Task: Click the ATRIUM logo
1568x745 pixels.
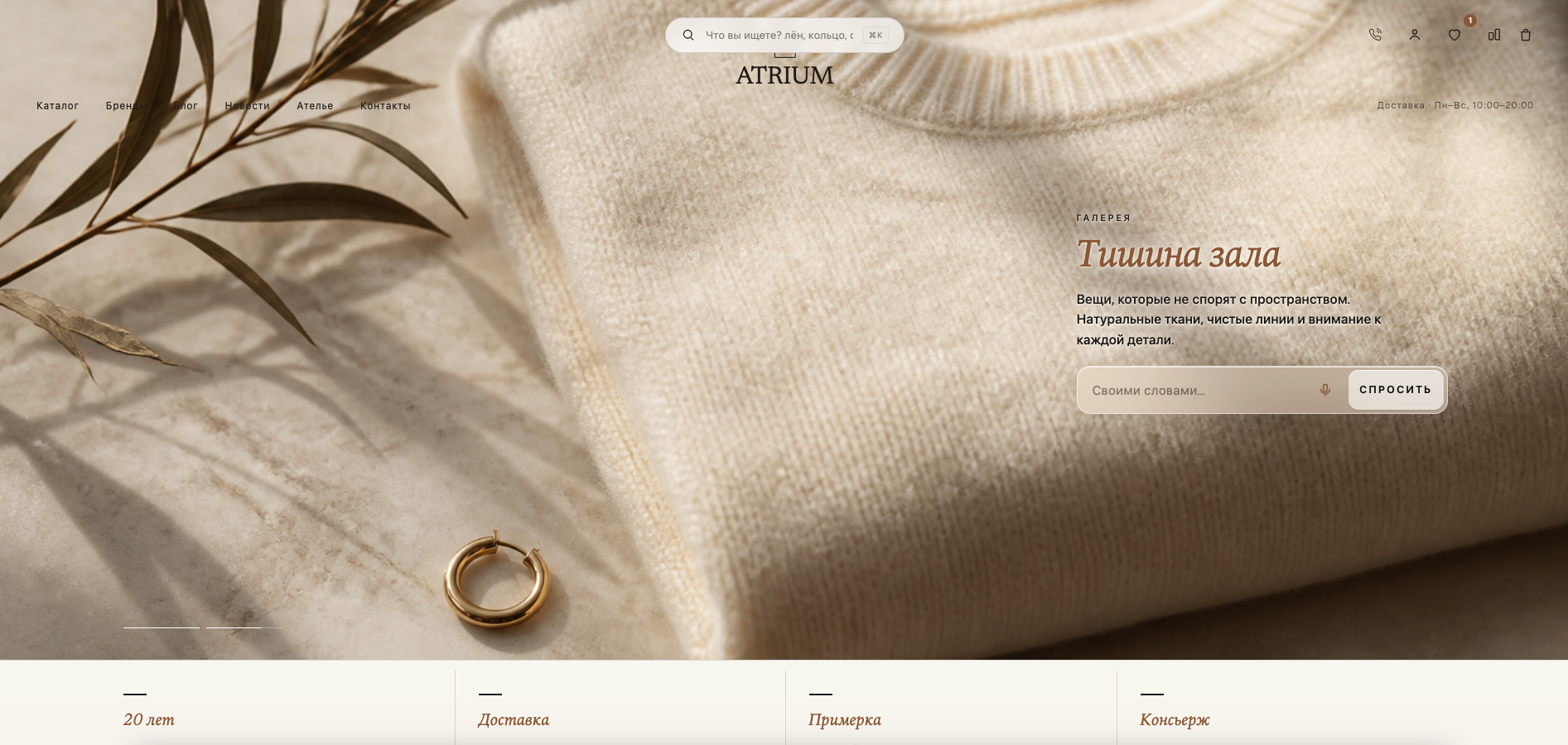Action: coord(784,74)
